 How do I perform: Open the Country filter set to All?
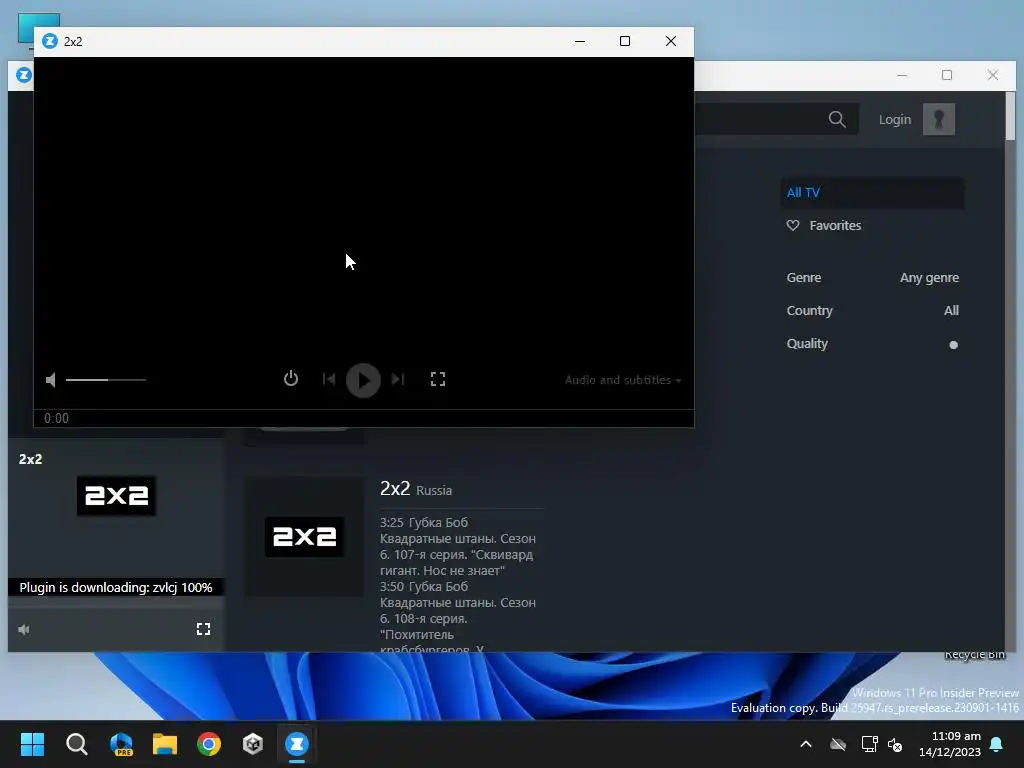coord(951,311)
